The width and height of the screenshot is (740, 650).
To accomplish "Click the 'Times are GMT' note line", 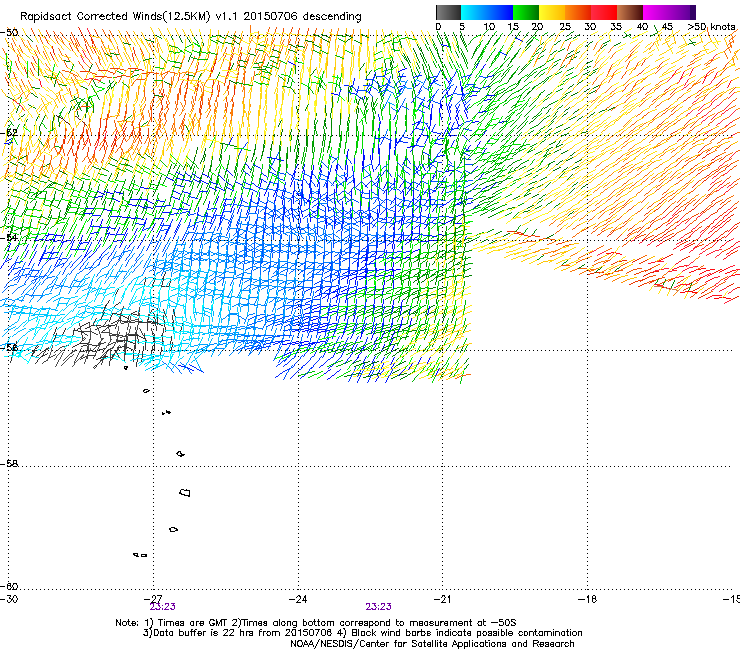I will 316,623.
